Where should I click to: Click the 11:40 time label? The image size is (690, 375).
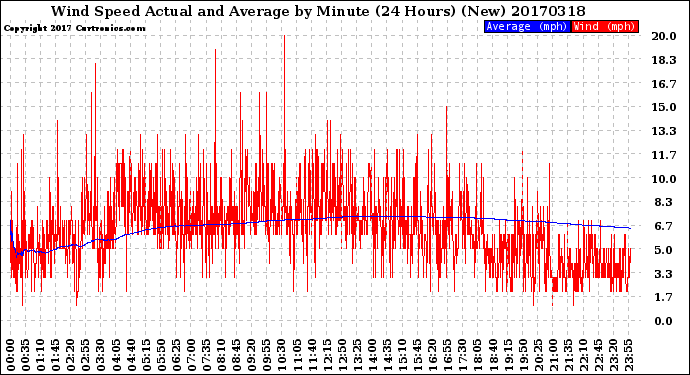pyautogui.click(x=312, y=355)
